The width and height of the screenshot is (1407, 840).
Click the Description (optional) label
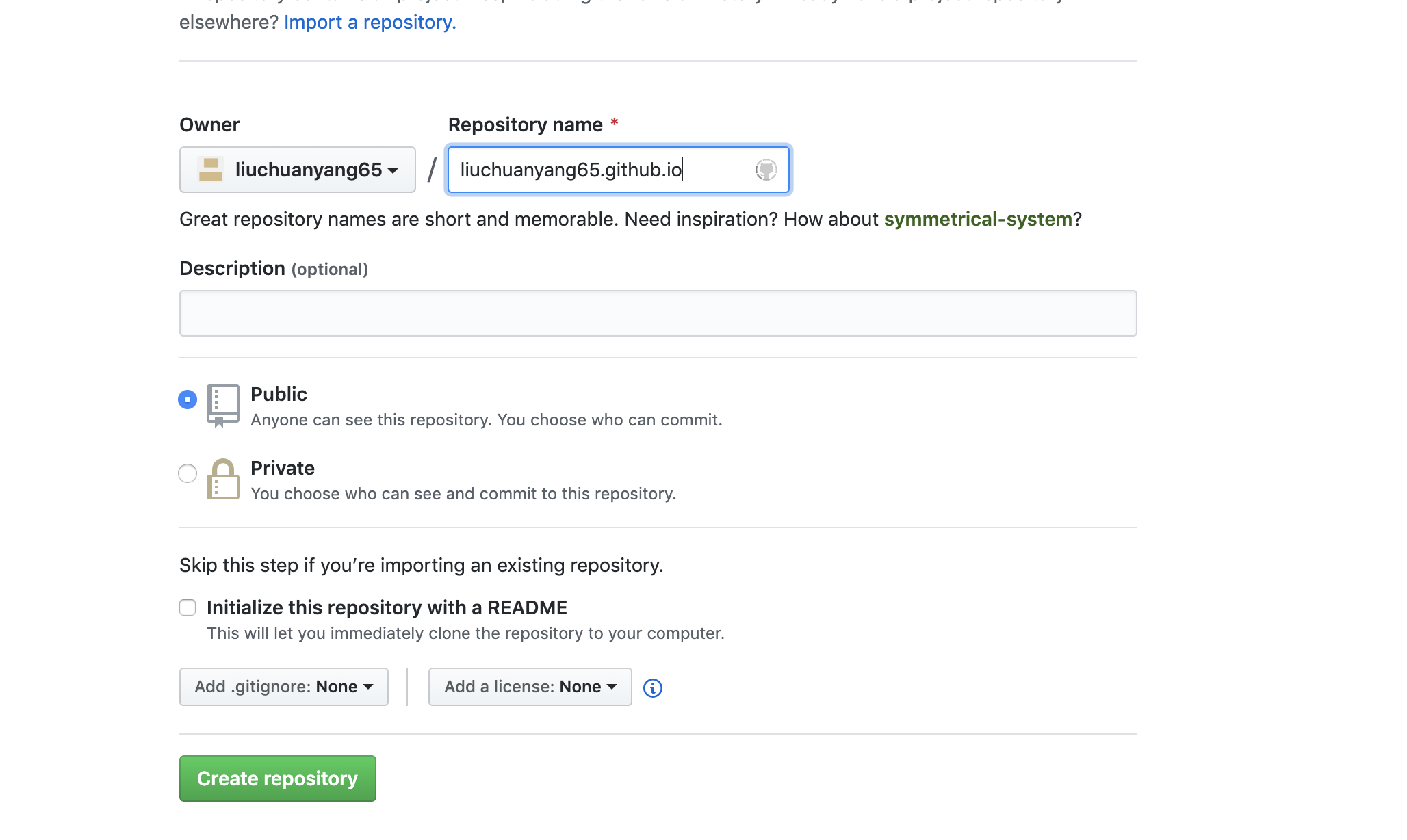click(274, 269)
